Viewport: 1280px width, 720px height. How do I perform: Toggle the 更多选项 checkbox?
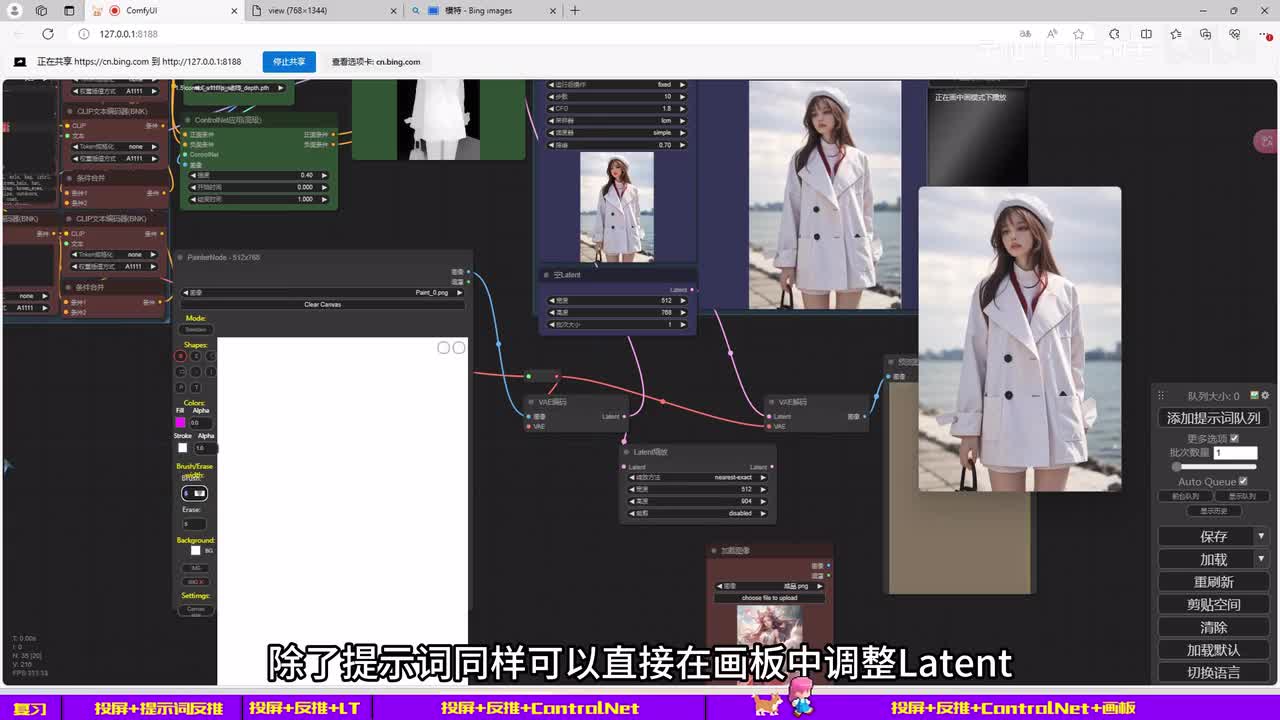click(1234, 438)
